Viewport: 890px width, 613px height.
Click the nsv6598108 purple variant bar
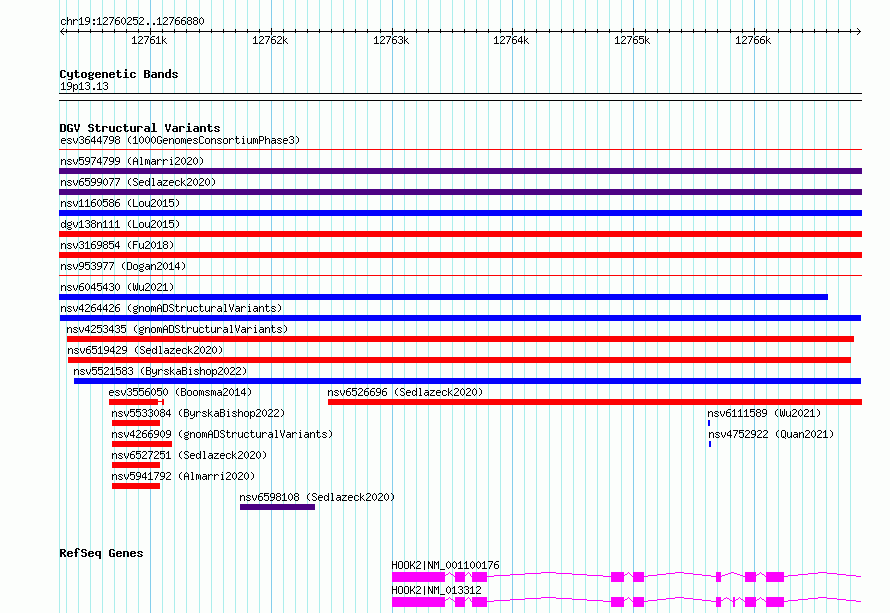click(277, 507)
